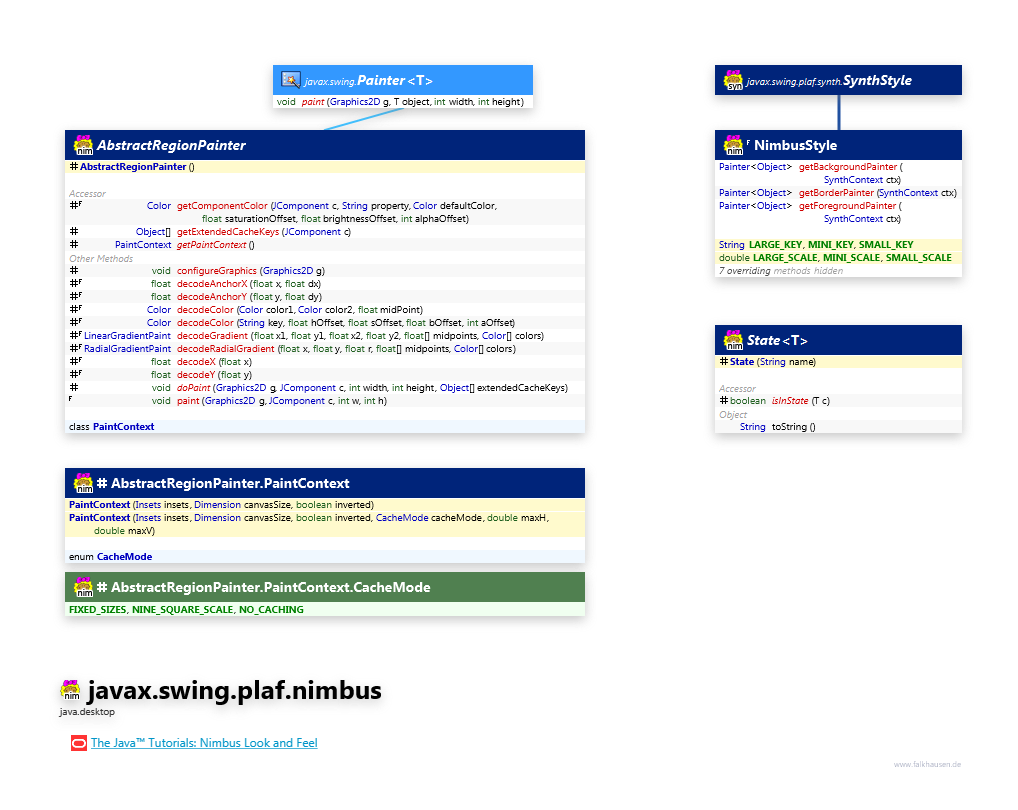The width and height of the screenshot is (1018, 810).
Task: Click the decodeGradient method
Action: pos(212,336)
